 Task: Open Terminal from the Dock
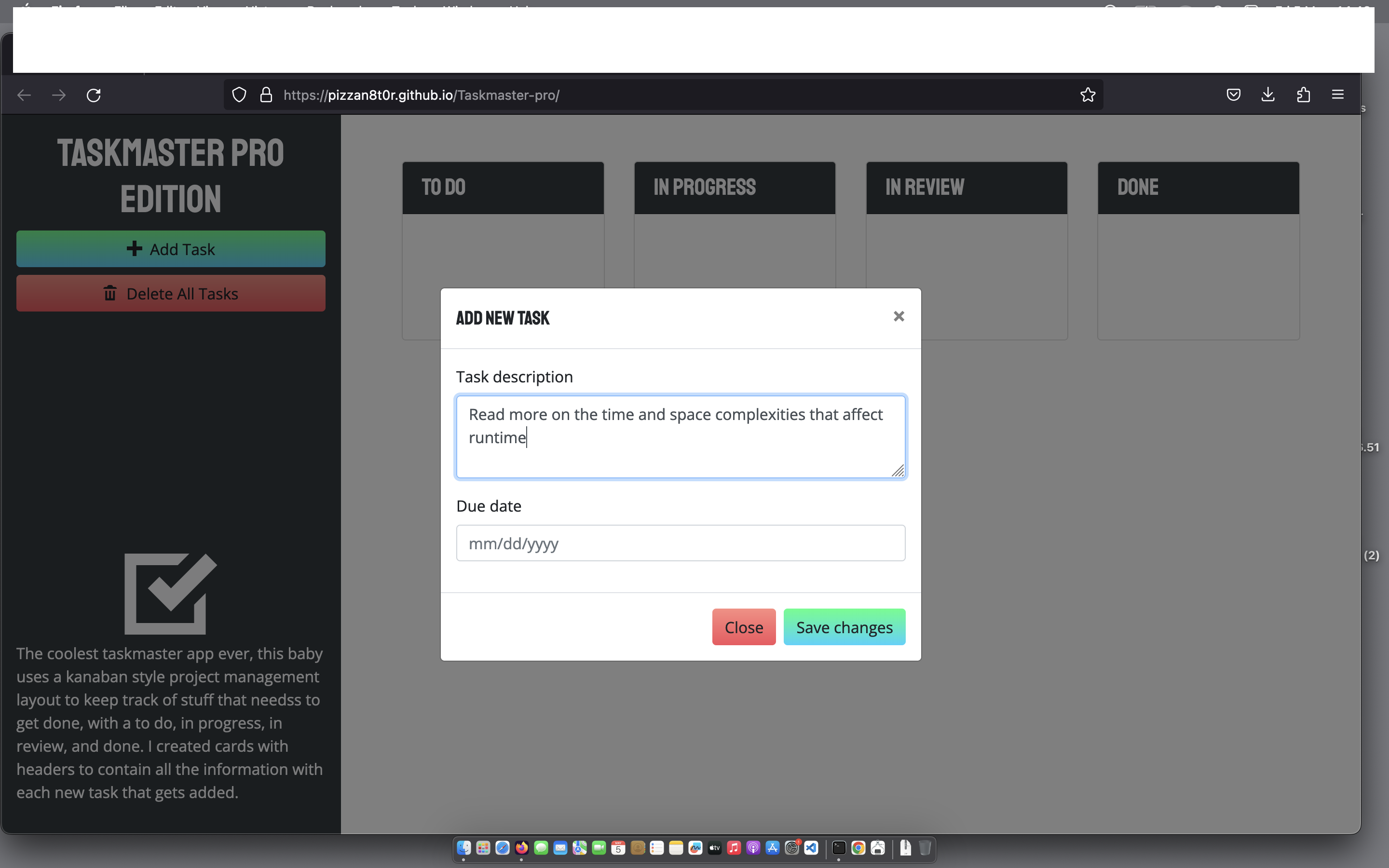(x=839, y=849)
